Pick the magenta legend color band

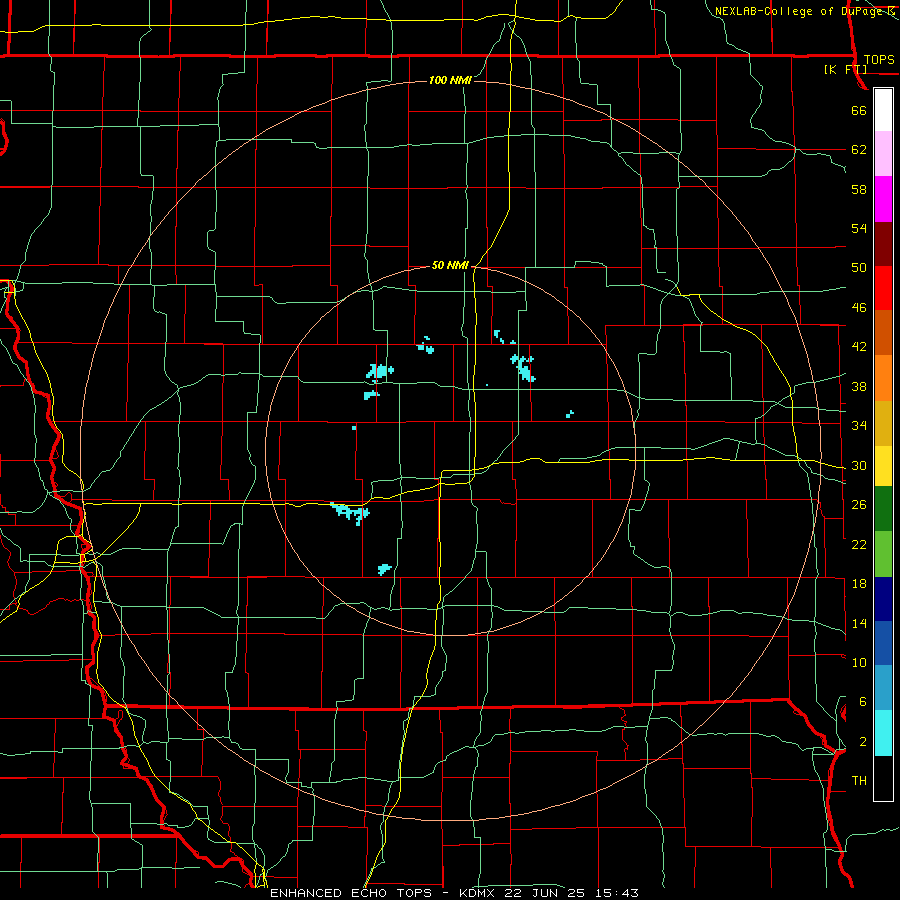tap(883, 199)
